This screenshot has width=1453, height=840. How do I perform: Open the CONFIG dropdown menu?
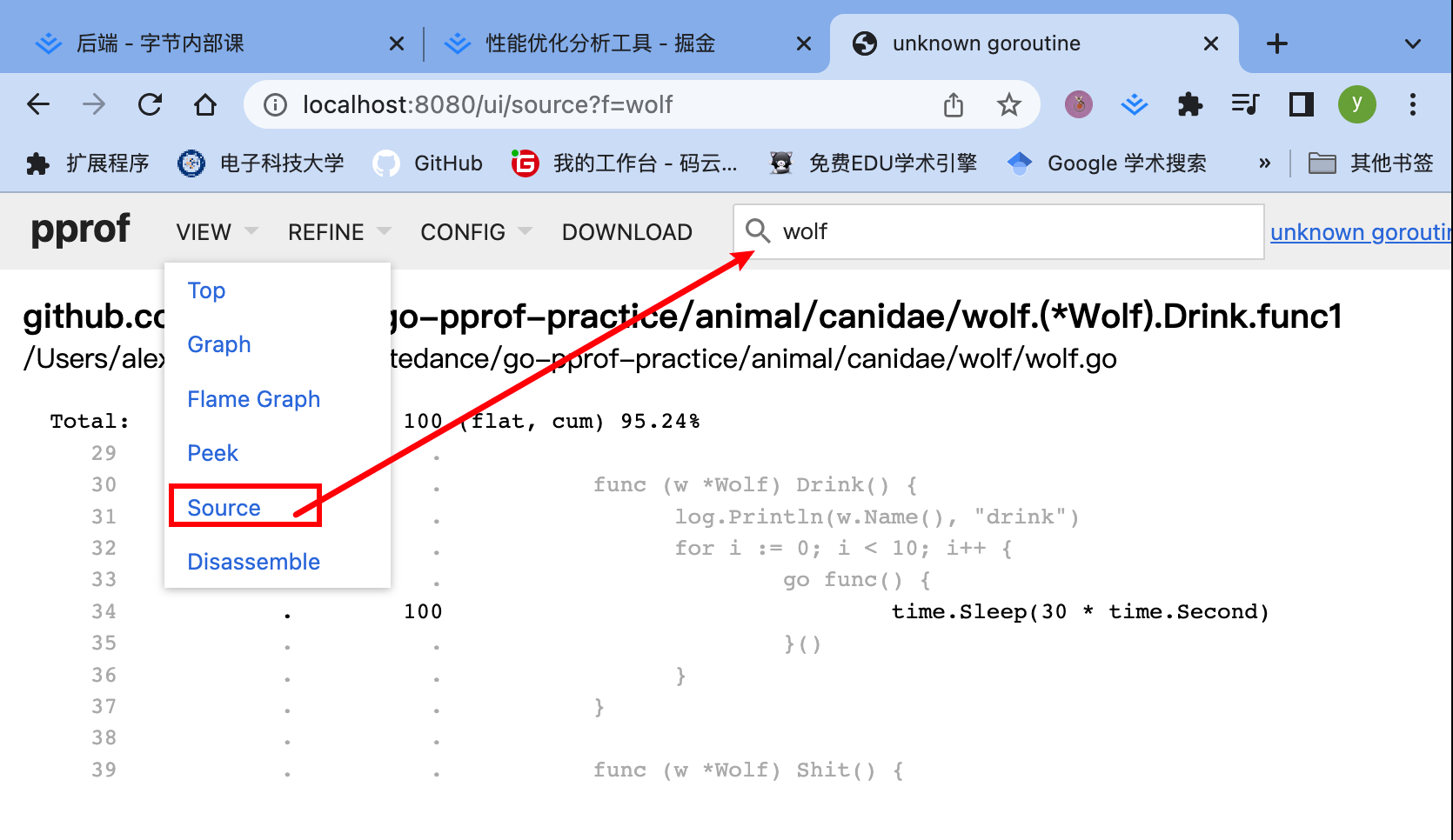(x=476, y=232)
